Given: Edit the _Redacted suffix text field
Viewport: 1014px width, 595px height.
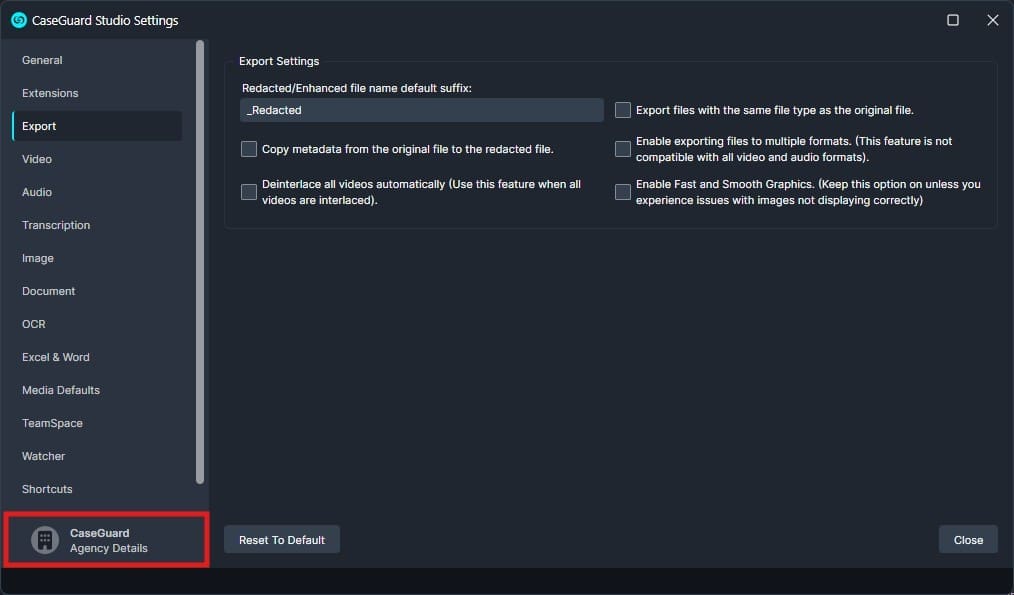Looking at the screenshot, I should (421, 110).
